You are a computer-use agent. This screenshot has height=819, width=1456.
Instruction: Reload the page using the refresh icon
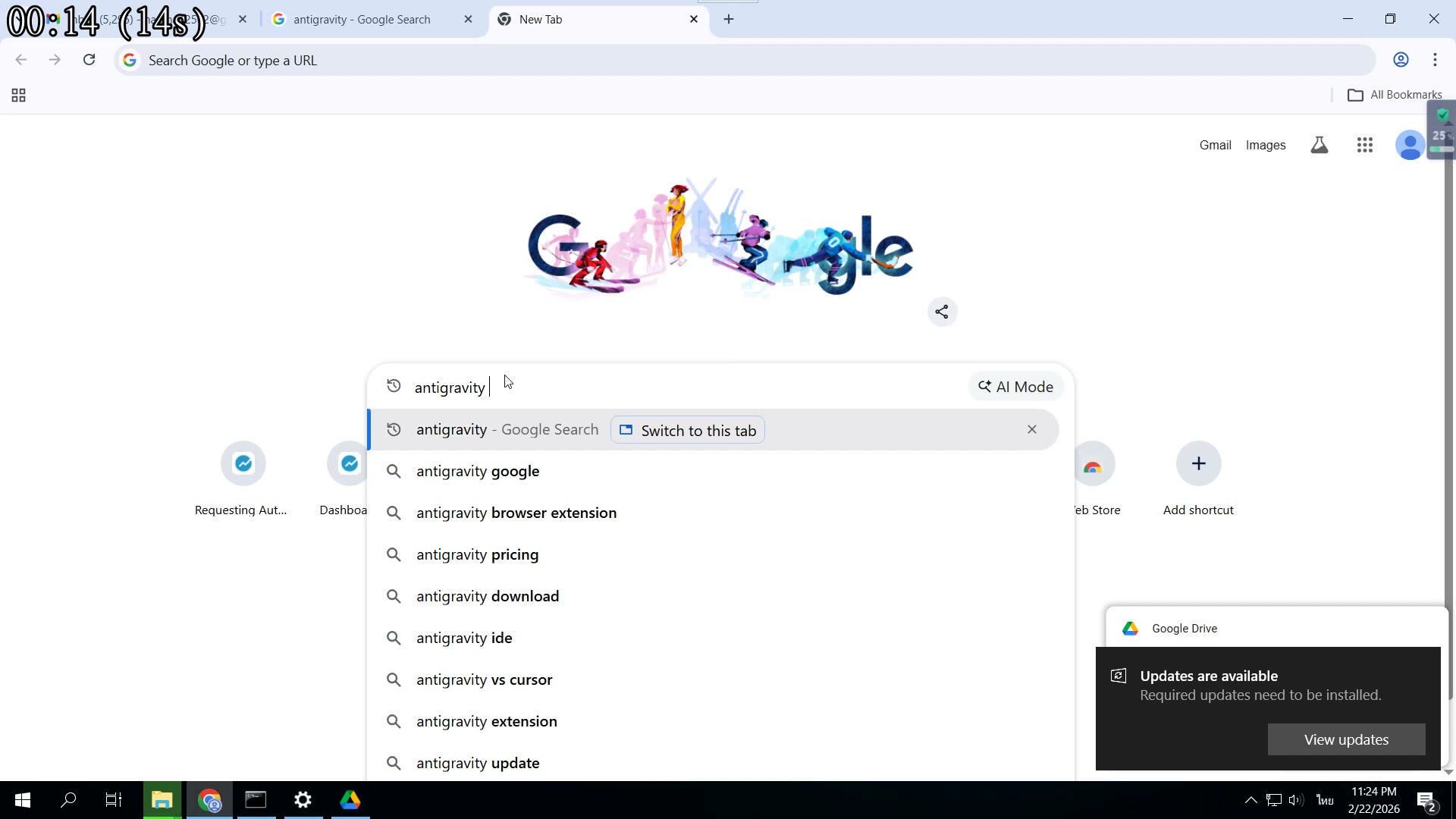89,60
